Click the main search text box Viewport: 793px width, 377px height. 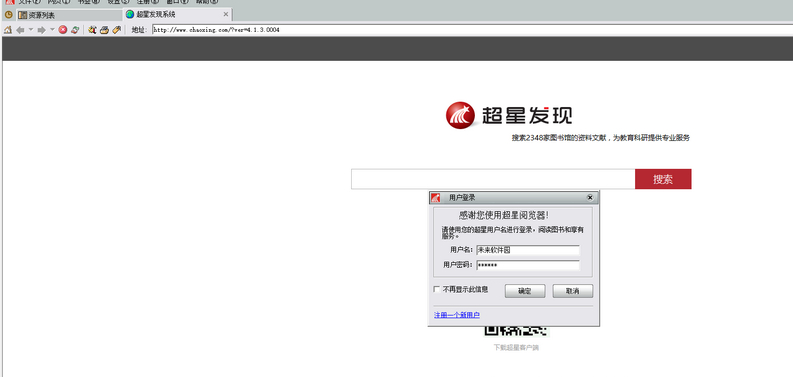tap(493, 179)
